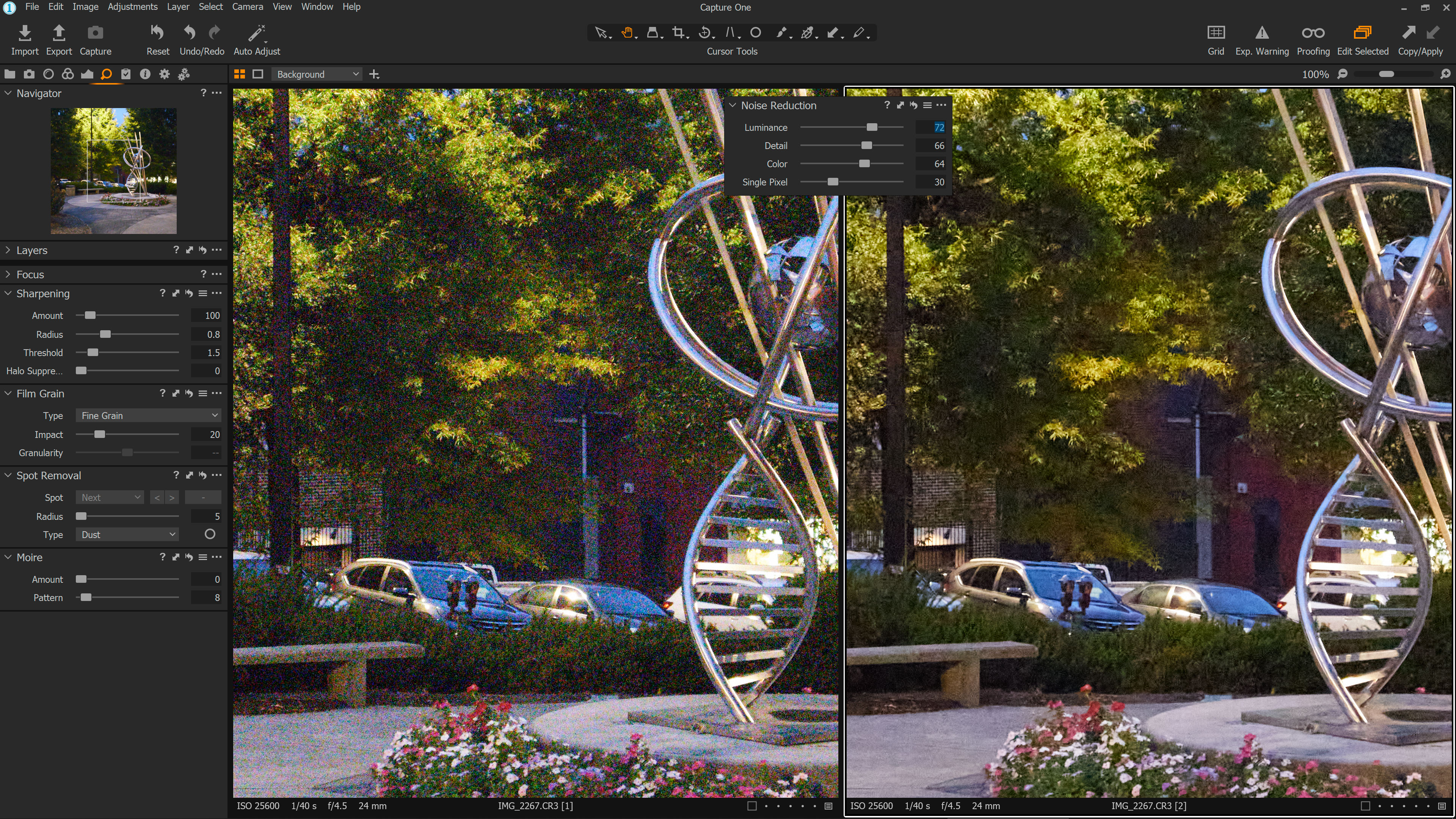Toggle multi-view layout in viewer toolbar
Image resolution: width=1456 pixels, height=819 pixels.
[239, 74]
